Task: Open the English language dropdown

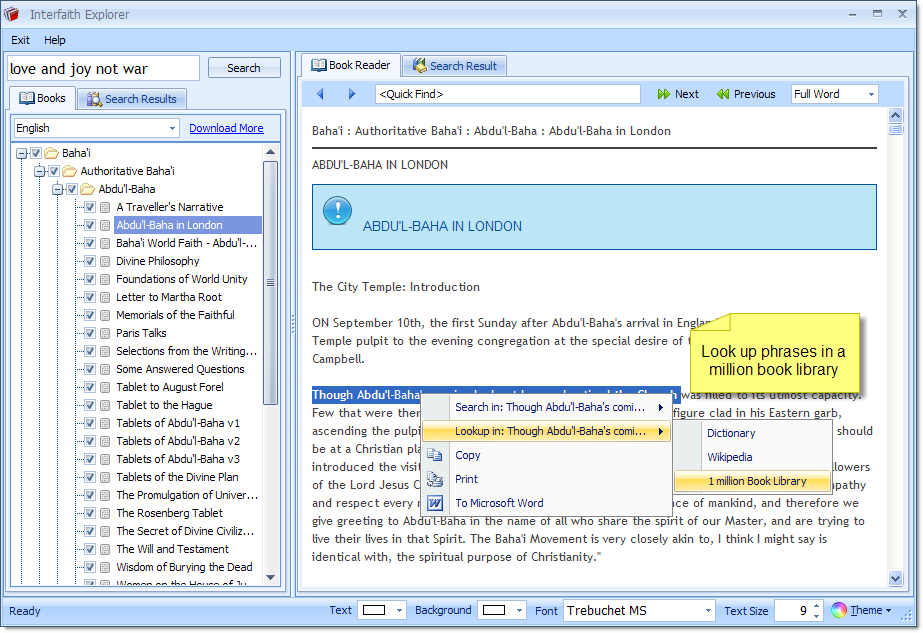Action: point(172,128)
